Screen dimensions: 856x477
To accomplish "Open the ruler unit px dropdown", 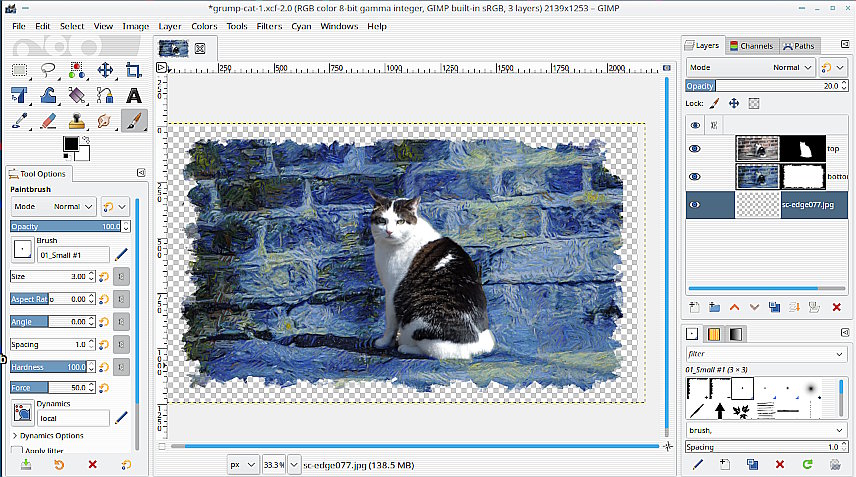I will click(243, 465).
